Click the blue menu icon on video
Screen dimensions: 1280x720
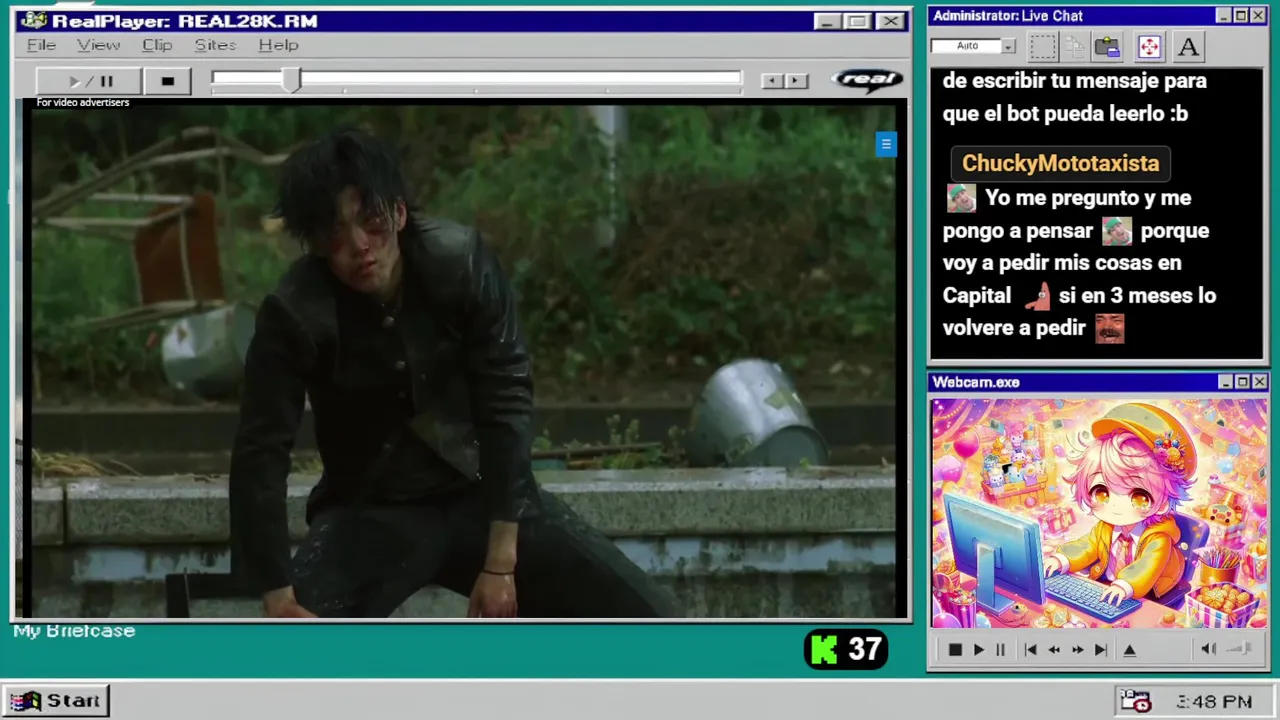[x=886, y=144]
